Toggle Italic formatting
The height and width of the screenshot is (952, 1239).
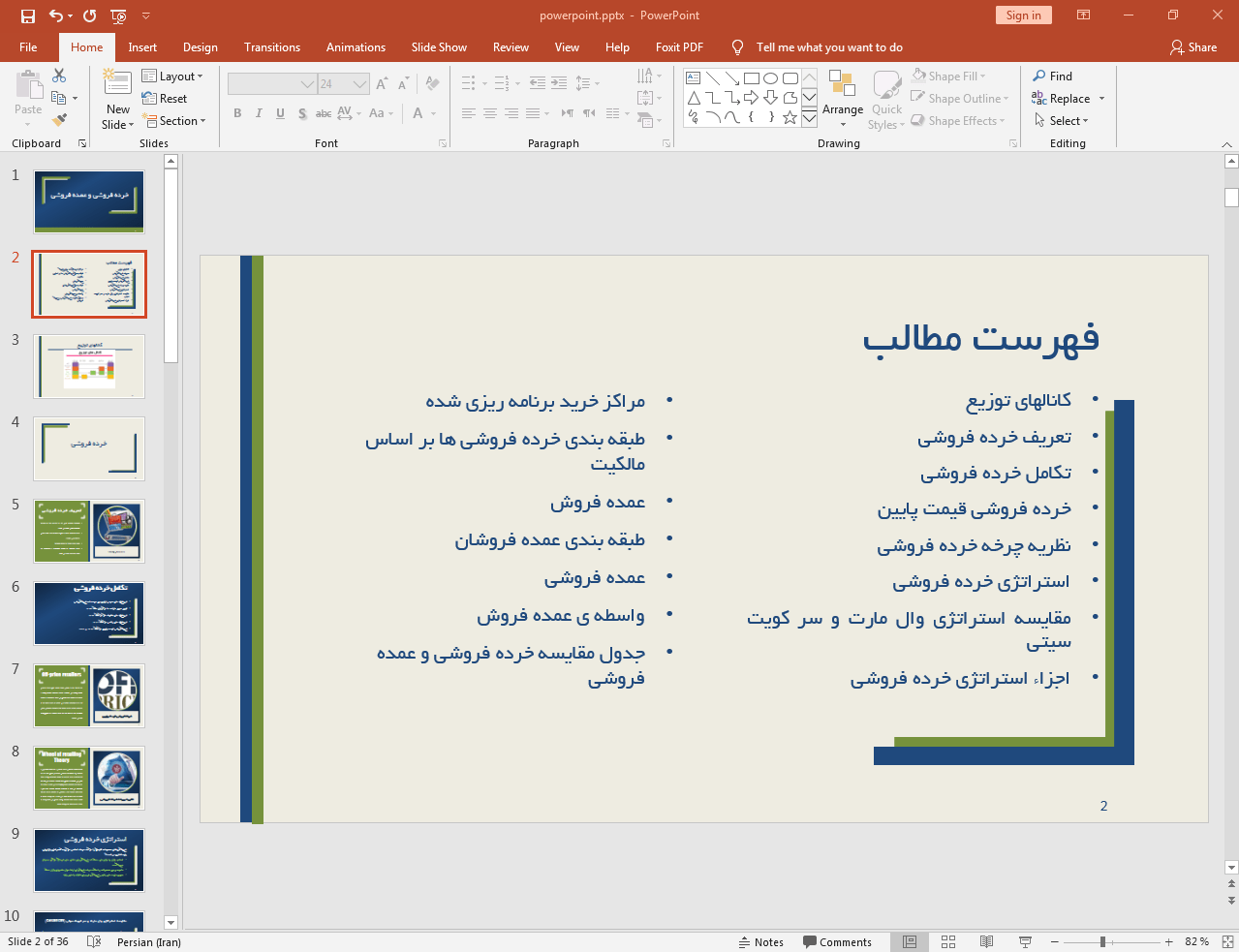point(259,113)
